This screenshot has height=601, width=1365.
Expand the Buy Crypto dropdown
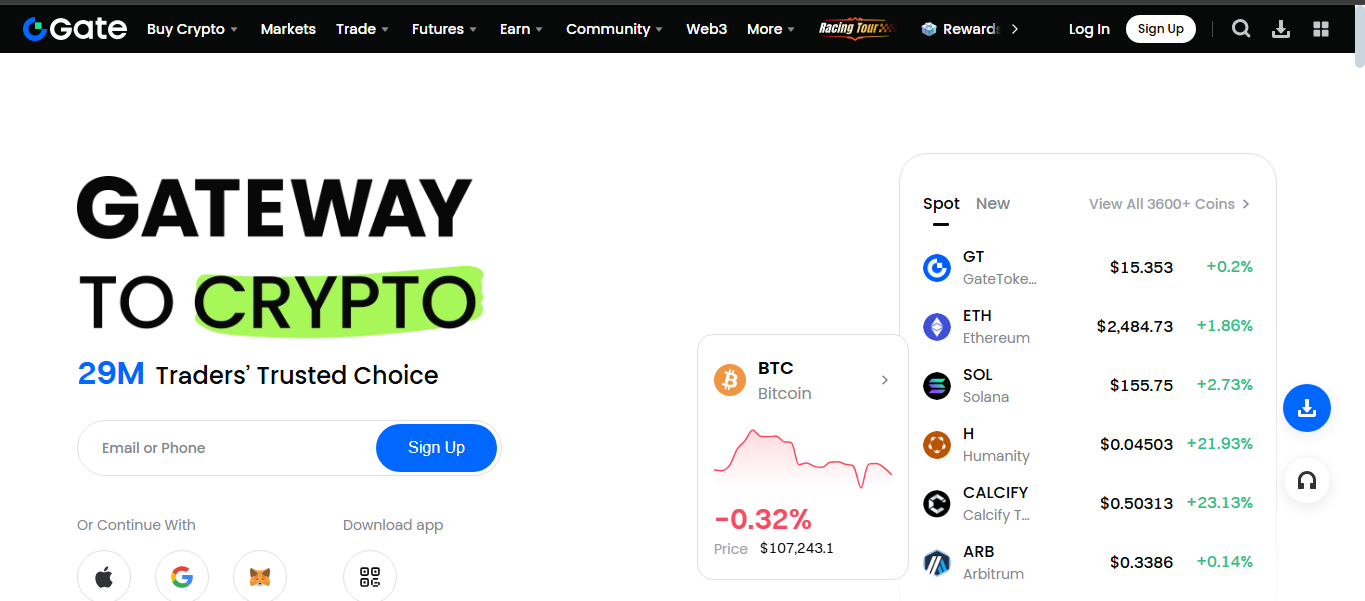tap(186, 29)
